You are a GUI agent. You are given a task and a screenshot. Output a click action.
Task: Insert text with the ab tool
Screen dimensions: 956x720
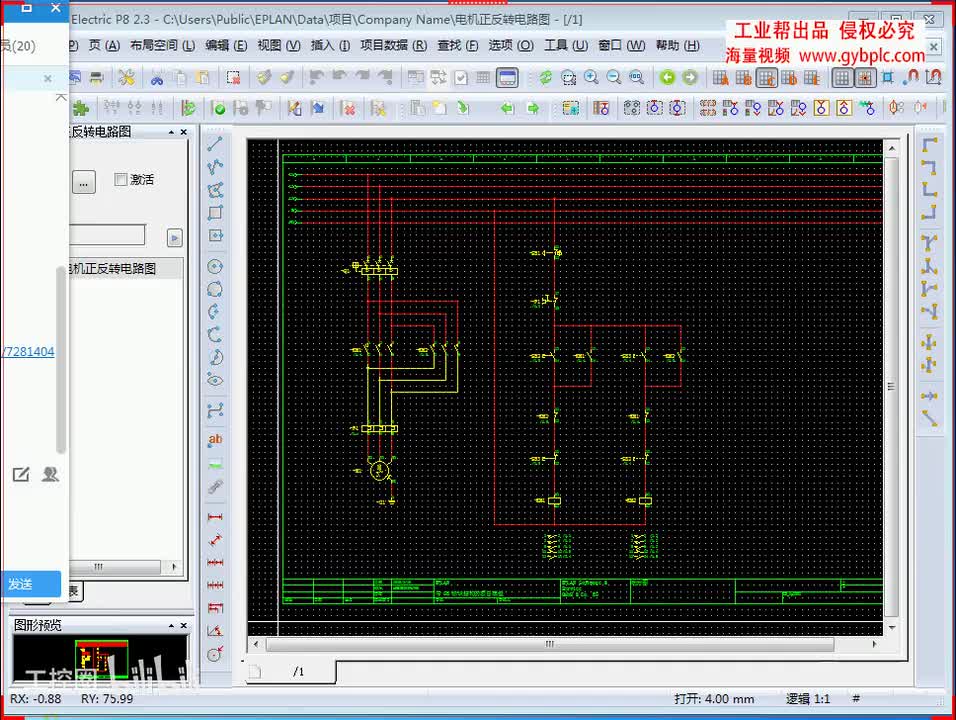click(215, 440)
